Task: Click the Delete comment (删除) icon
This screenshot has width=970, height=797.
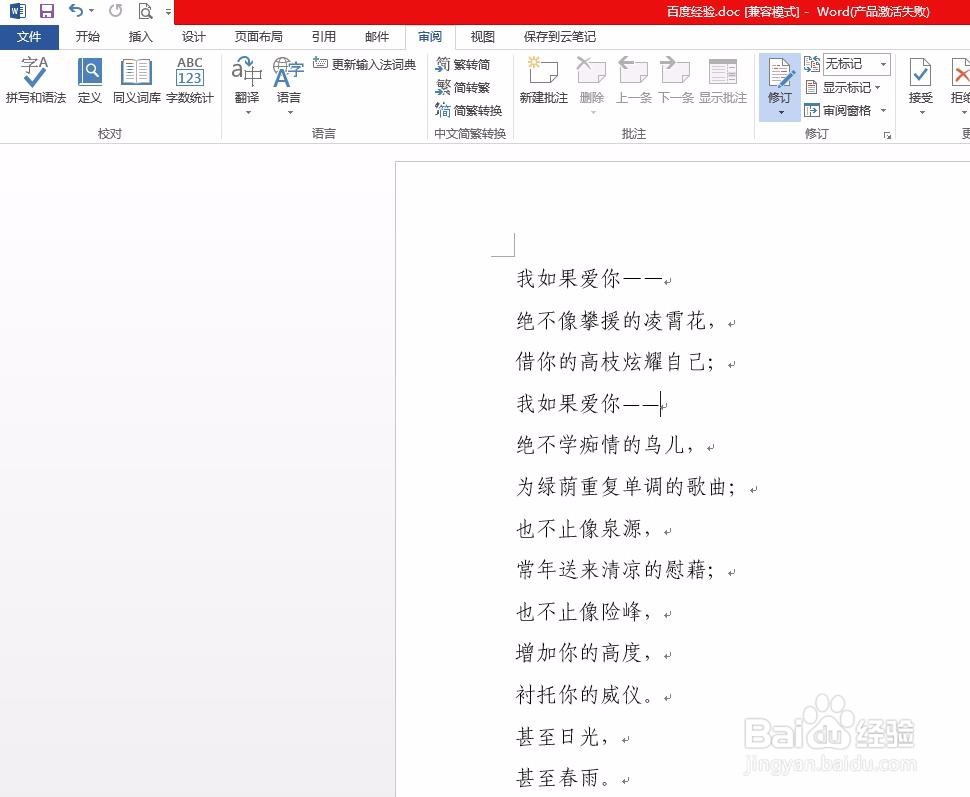Action: tap(591, 73)
